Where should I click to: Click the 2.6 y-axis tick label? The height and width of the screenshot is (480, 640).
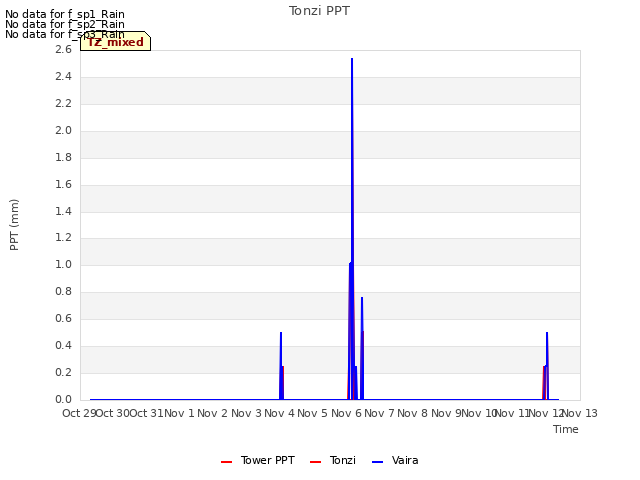point(63,49)
